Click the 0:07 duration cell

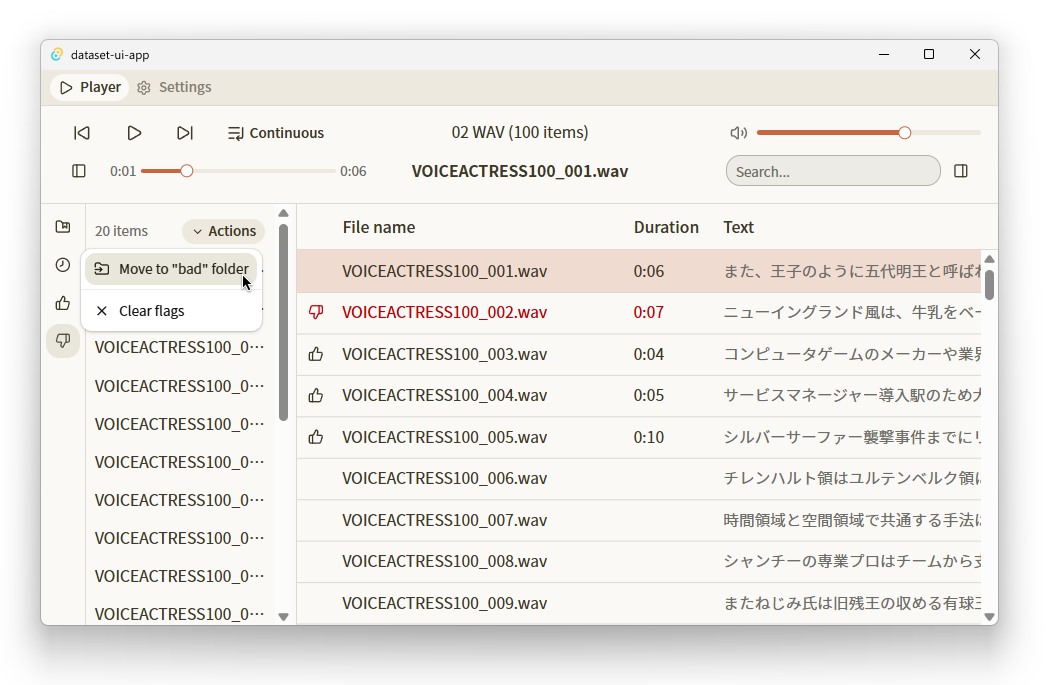(649, 313)
